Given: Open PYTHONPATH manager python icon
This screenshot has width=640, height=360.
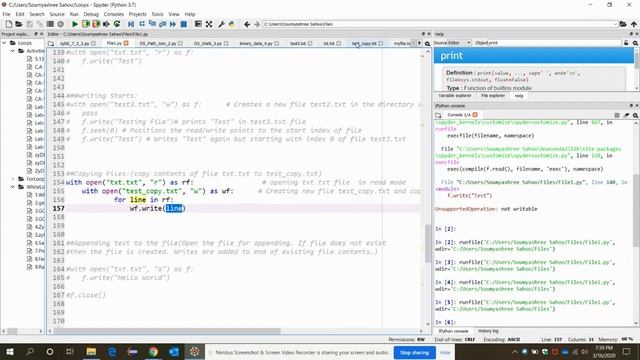Looking at the screenshot, I should point(232,24).
